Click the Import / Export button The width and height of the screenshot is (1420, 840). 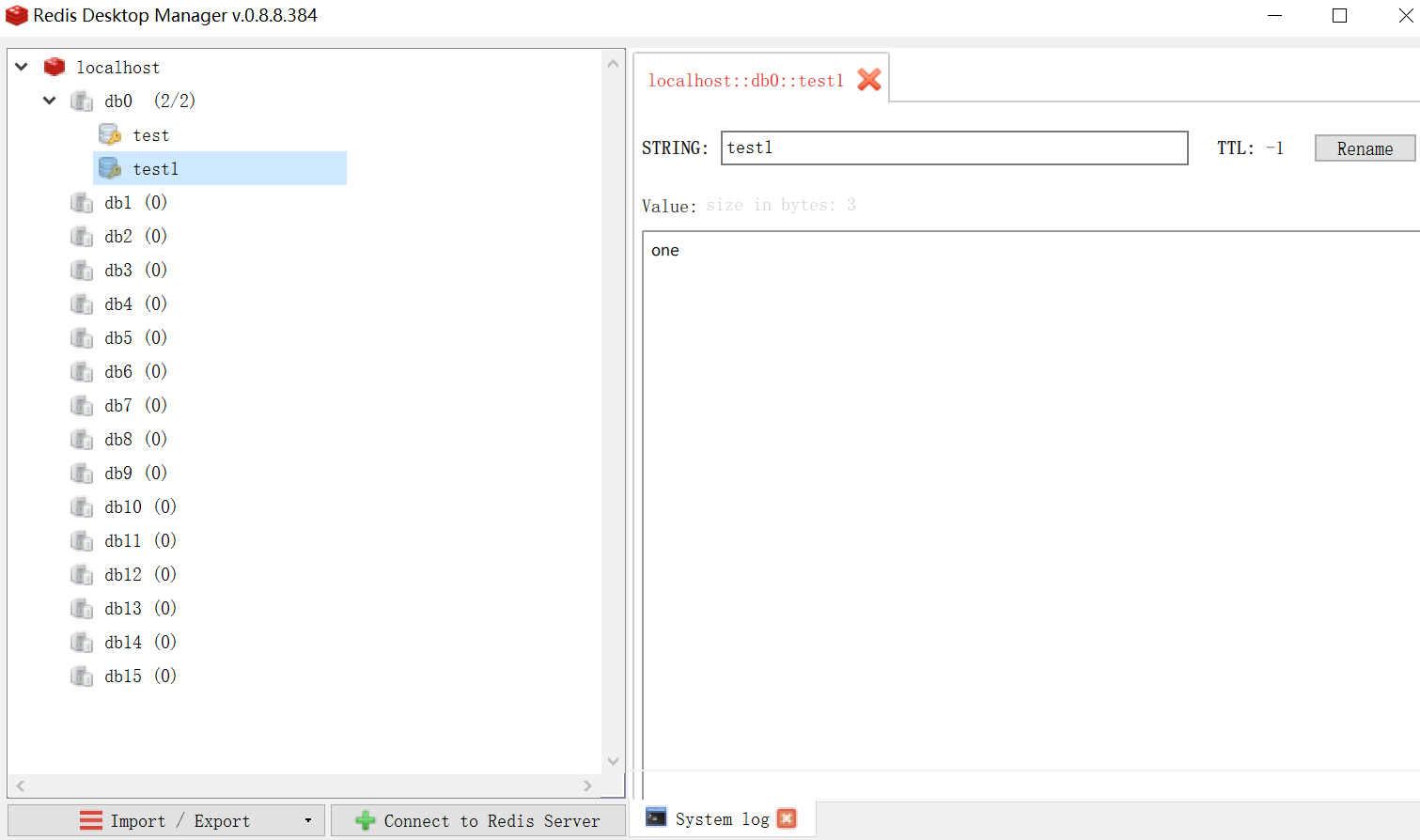point(166,820)
